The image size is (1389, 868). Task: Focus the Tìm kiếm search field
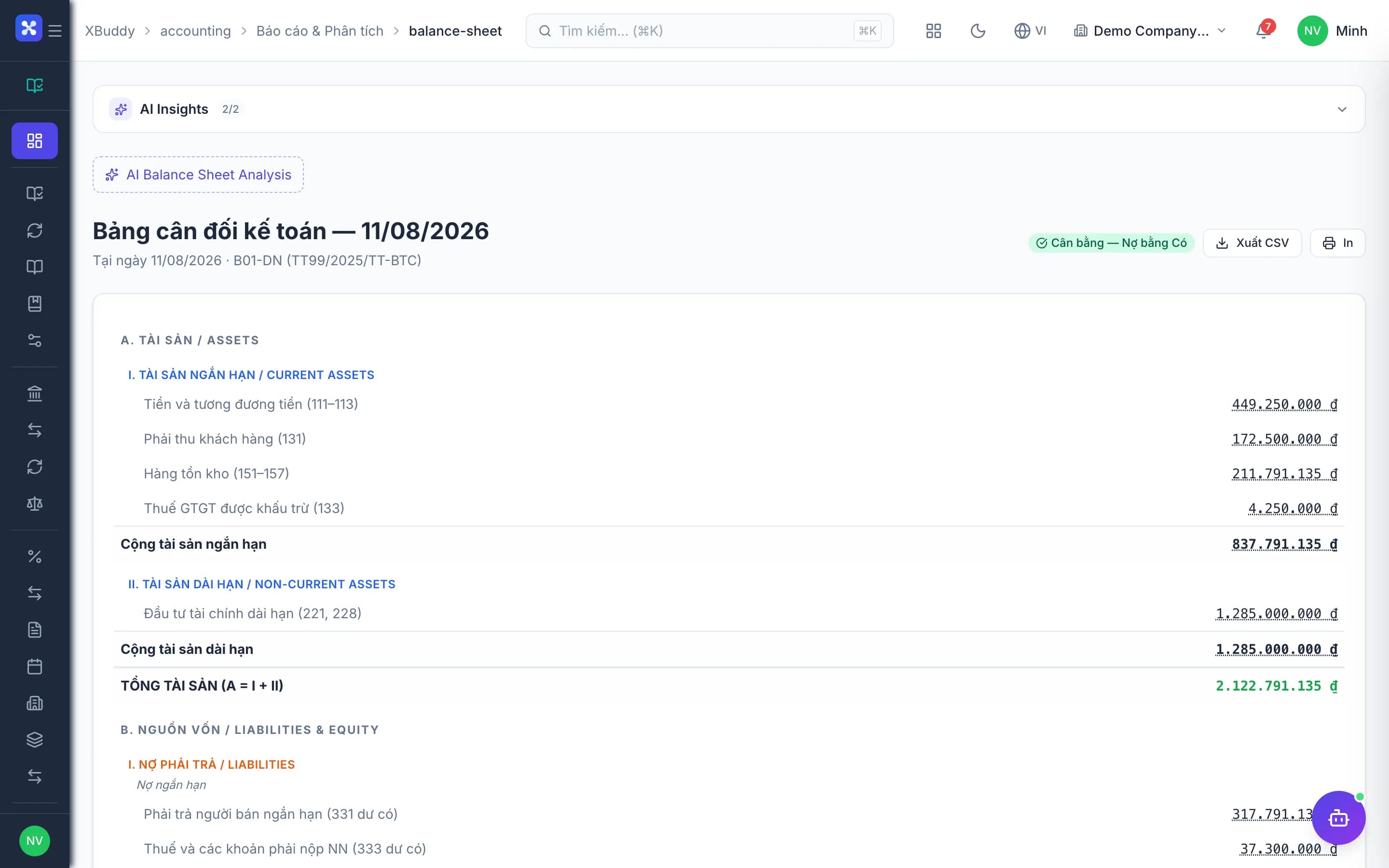coord(709,31)
